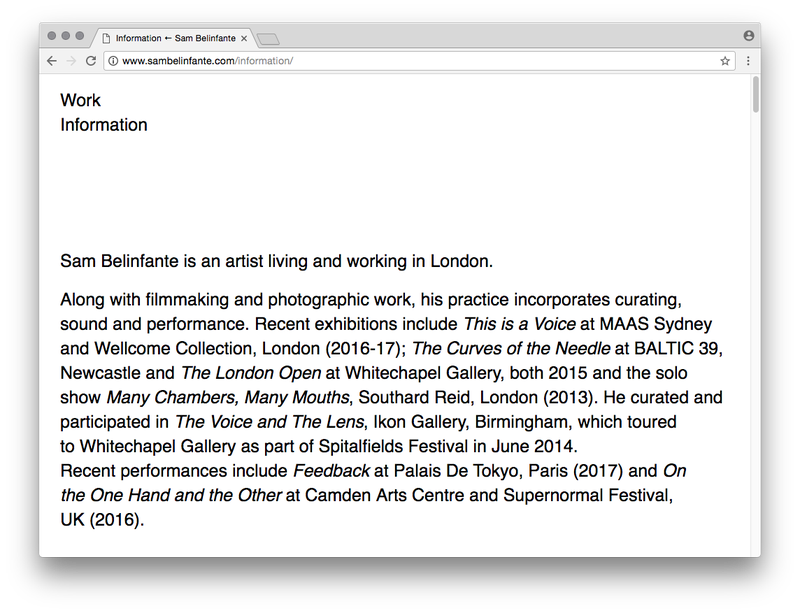800x613 pixels.
Task: Open the Work navigation link
Action: pyautogui.click(x=81, y=100)
